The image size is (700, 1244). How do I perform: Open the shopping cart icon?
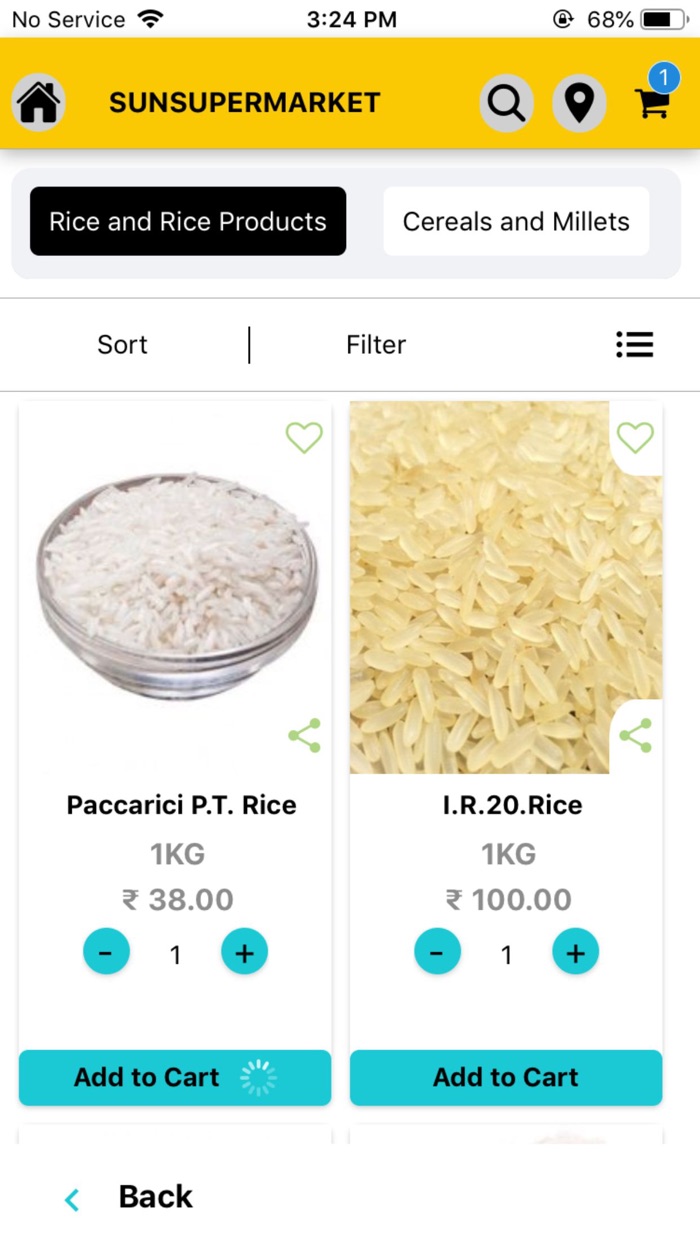pos(652,104)
